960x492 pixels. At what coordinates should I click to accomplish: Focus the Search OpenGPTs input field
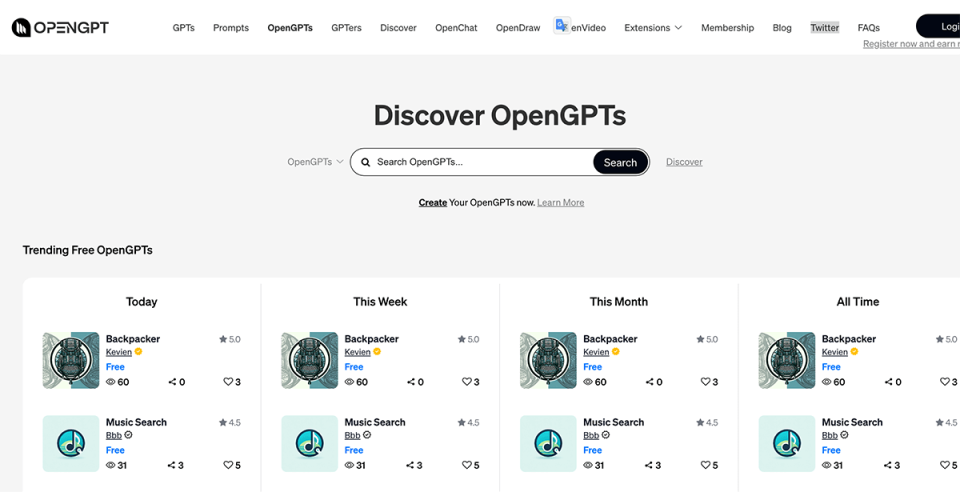(x=480, y=162)
